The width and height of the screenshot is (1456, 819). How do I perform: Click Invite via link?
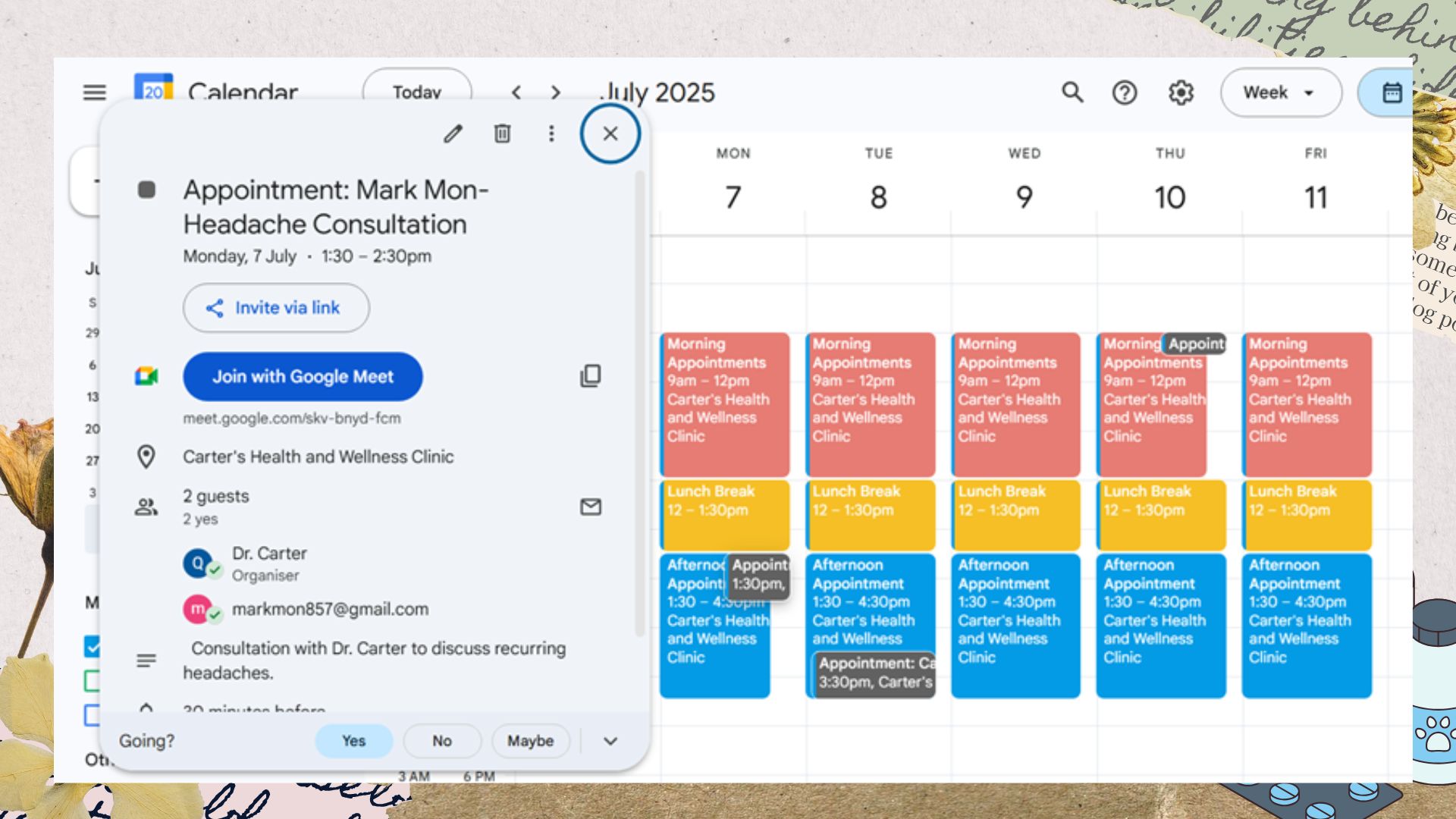276,308
